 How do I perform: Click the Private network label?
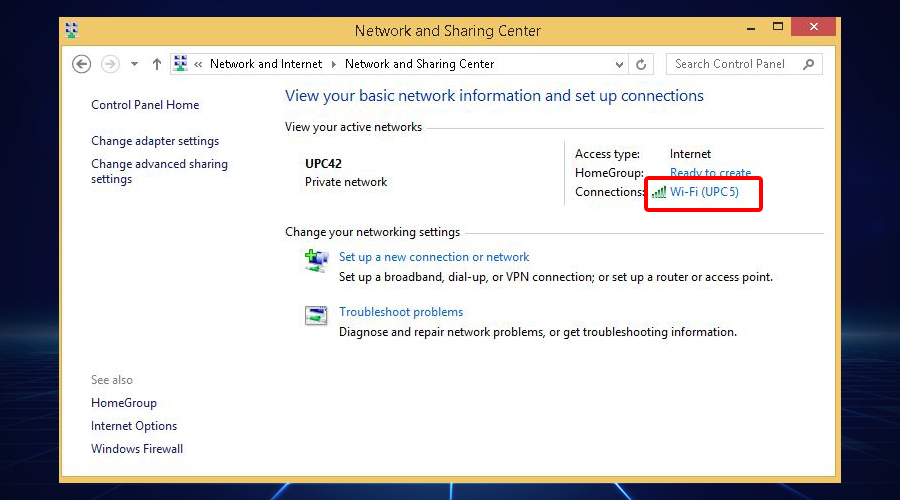[x=346, y=182]
